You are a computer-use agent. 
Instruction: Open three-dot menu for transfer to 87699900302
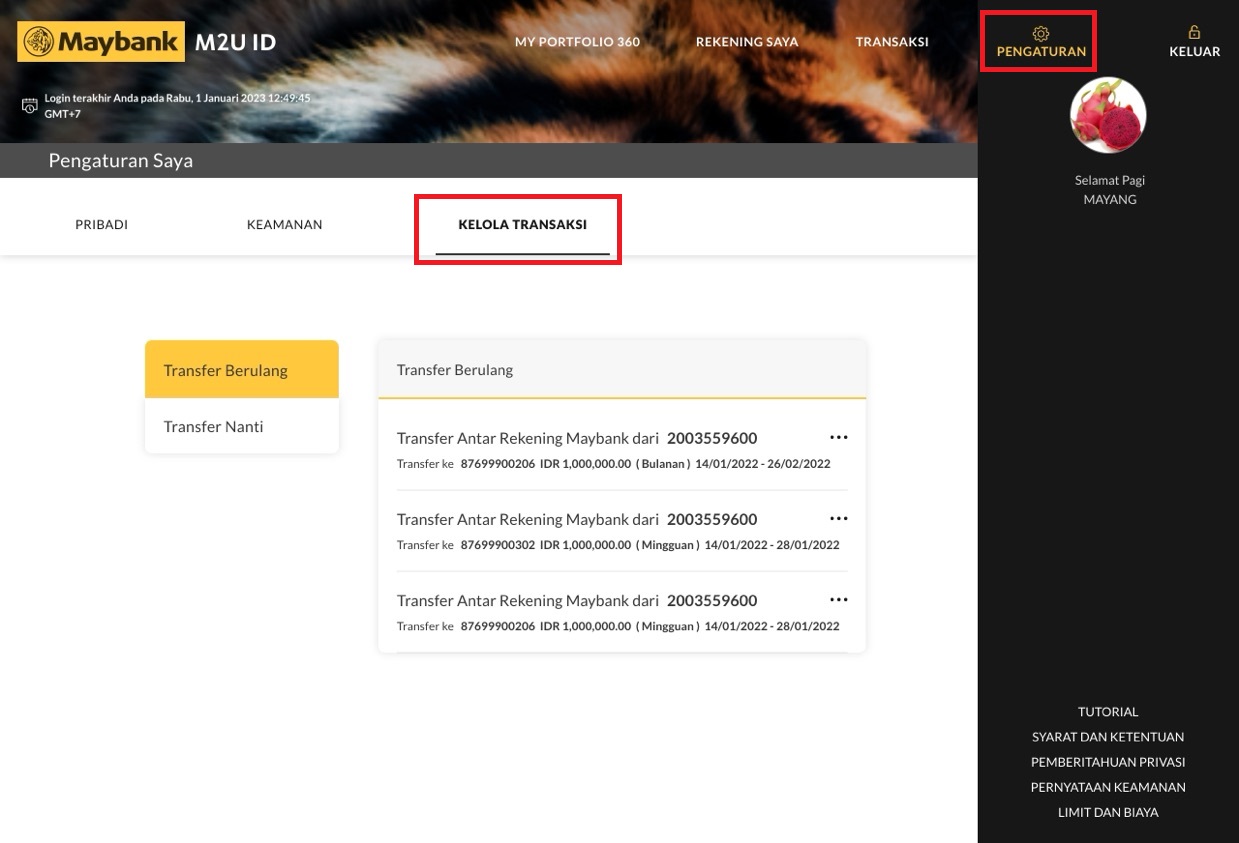tap(838, 519)
